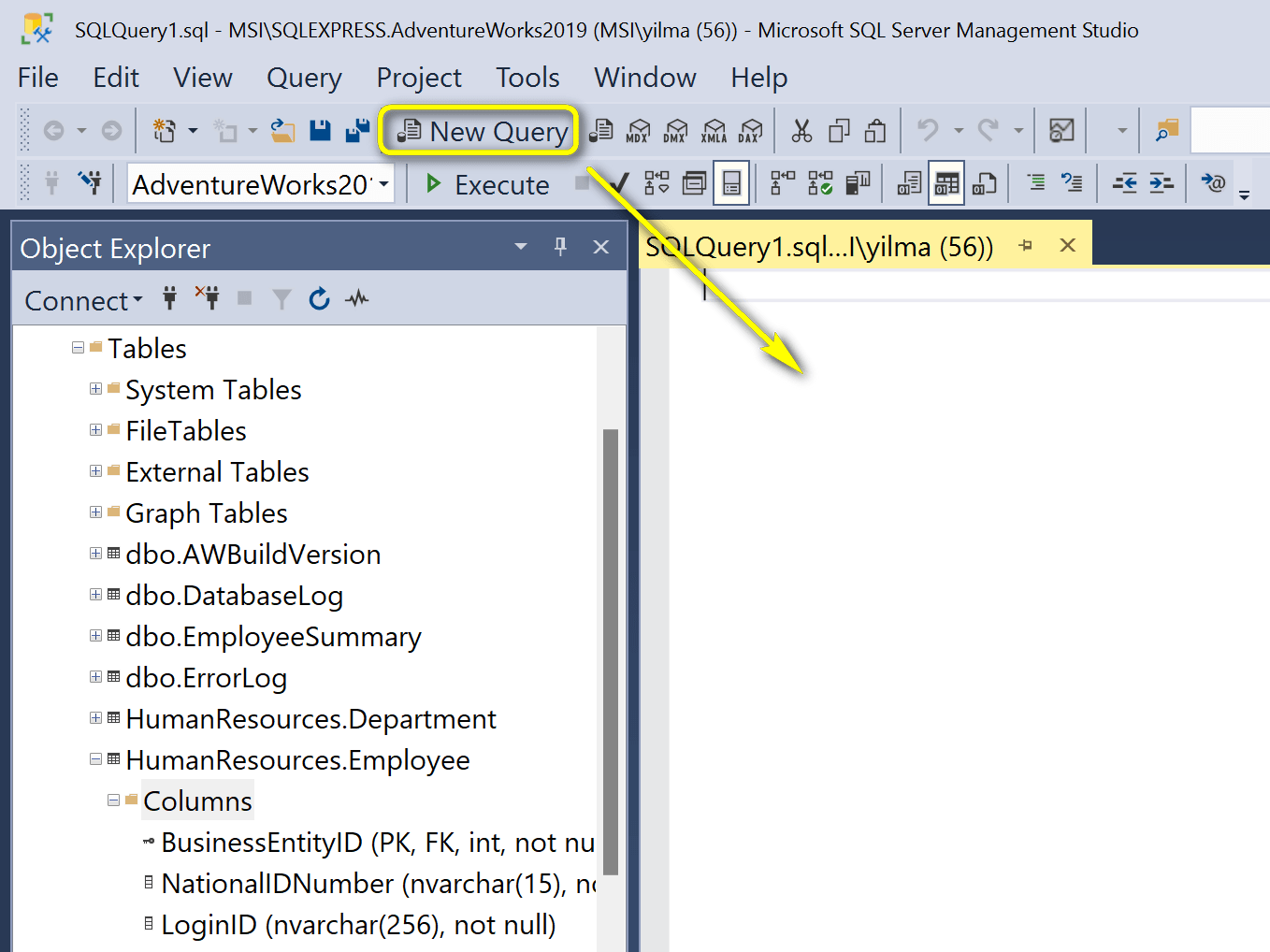Open the Tools menu
This screenshot has height=952, width=1270.
[x=527, y=78]
